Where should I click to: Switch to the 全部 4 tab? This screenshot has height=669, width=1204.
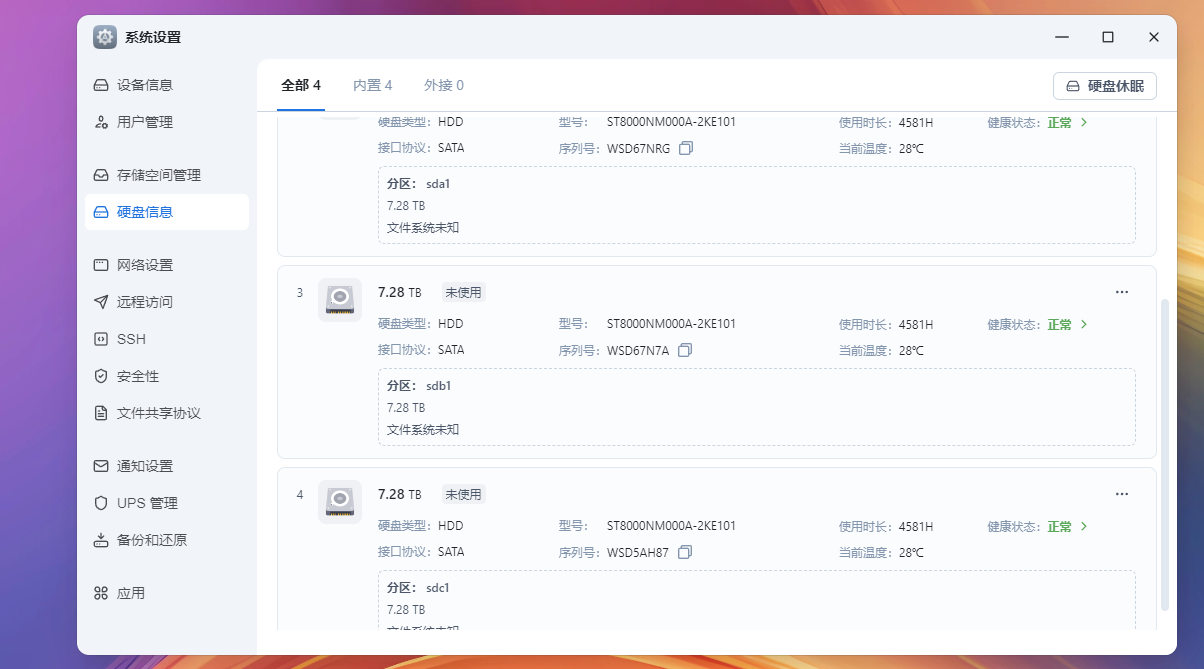pyautogui.click(x=301, y=86)
